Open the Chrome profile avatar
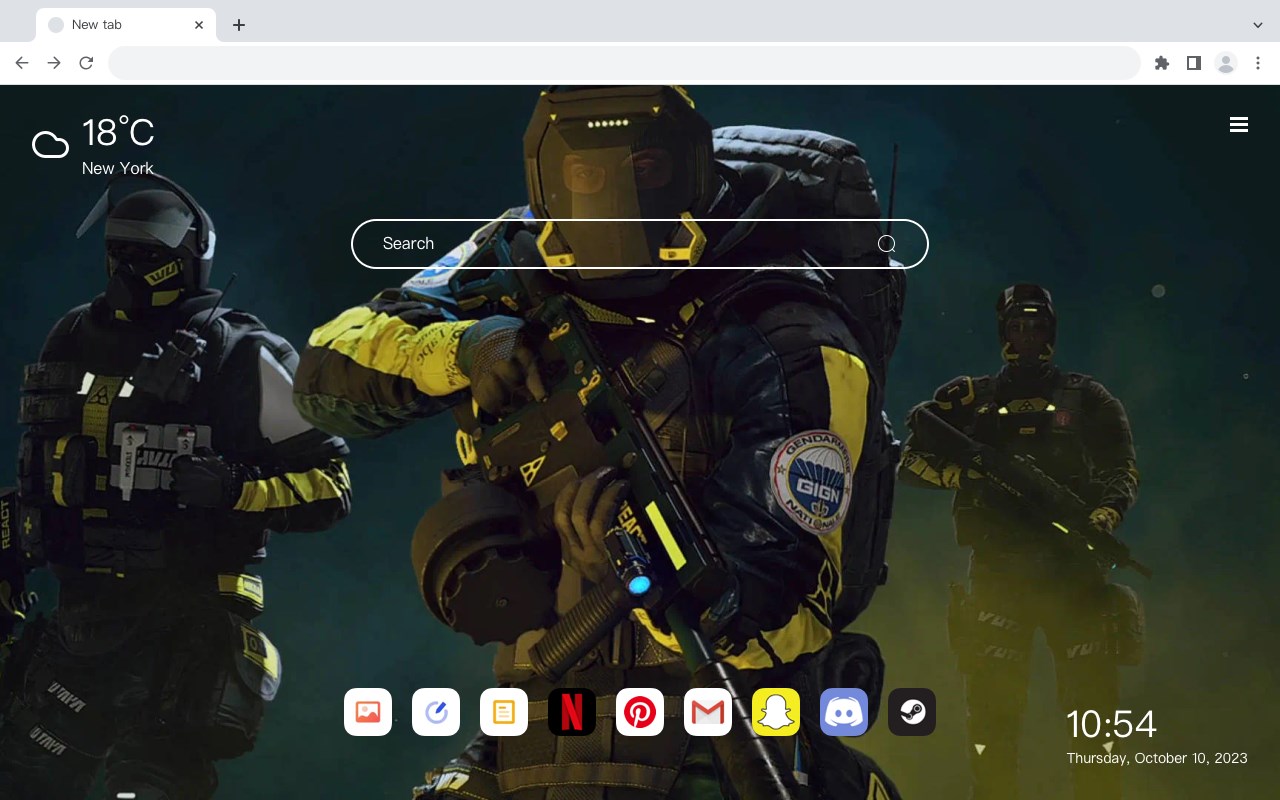 point(1226,63)
